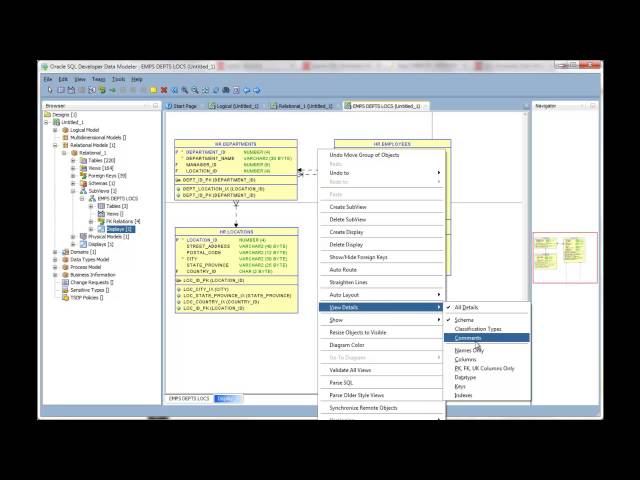Click the TSDP Policies tree icon
Image resolution: width=640 pixels, height=480 pixels.
[65, 298]
